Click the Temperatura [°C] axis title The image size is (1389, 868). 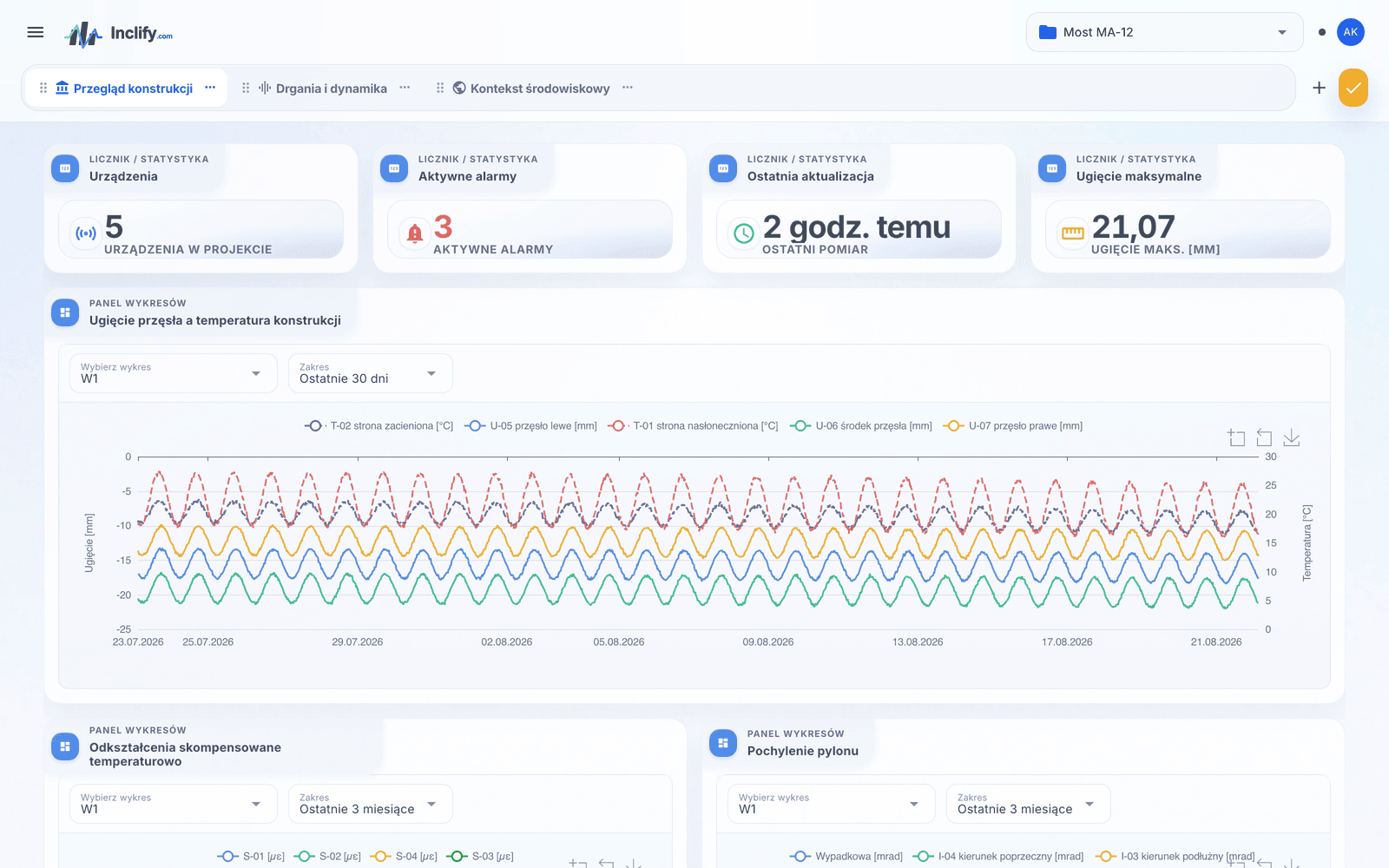(1307, 542)
